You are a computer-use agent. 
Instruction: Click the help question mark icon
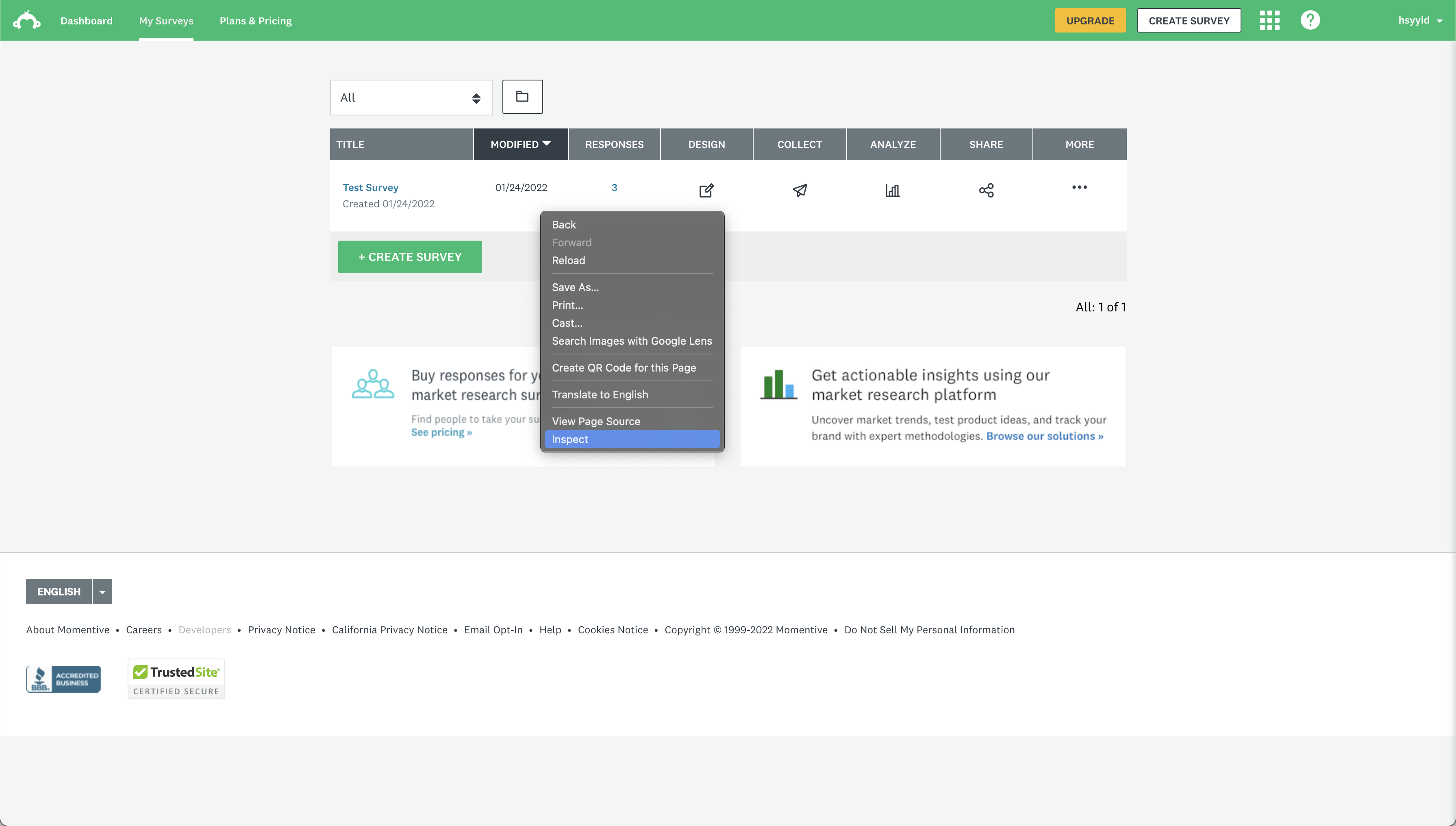coord(1310,20)
